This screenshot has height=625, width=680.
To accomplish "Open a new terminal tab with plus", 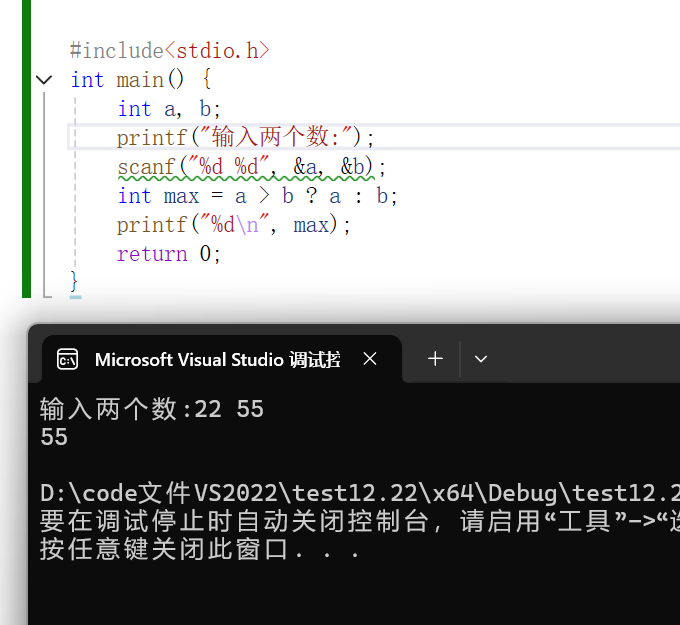I will point(435,359).
